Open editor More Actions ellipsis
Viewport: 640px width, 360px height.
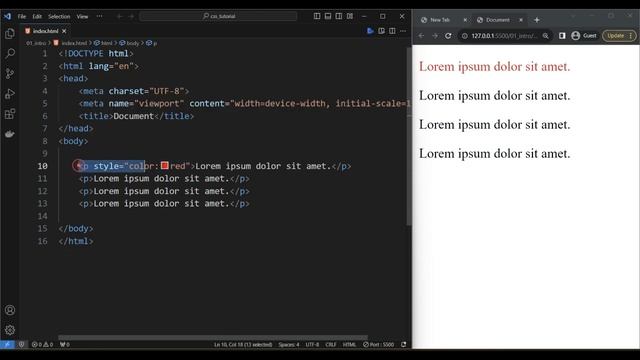point(403,31)
